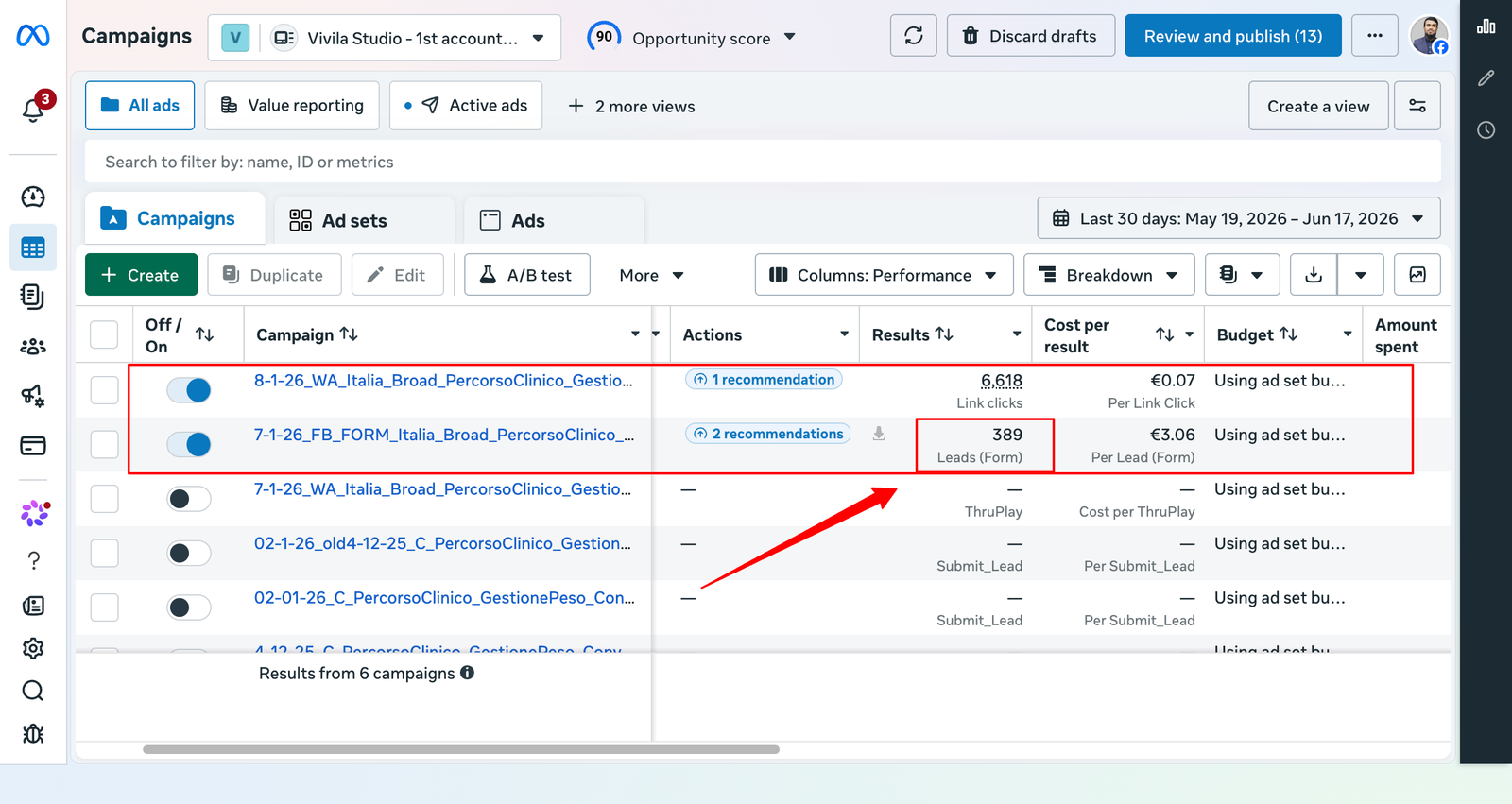Viewport: 1512px width, 804px height.
Task: Open the Breakdown dropdown
Action: click(x=1108, y=275)
